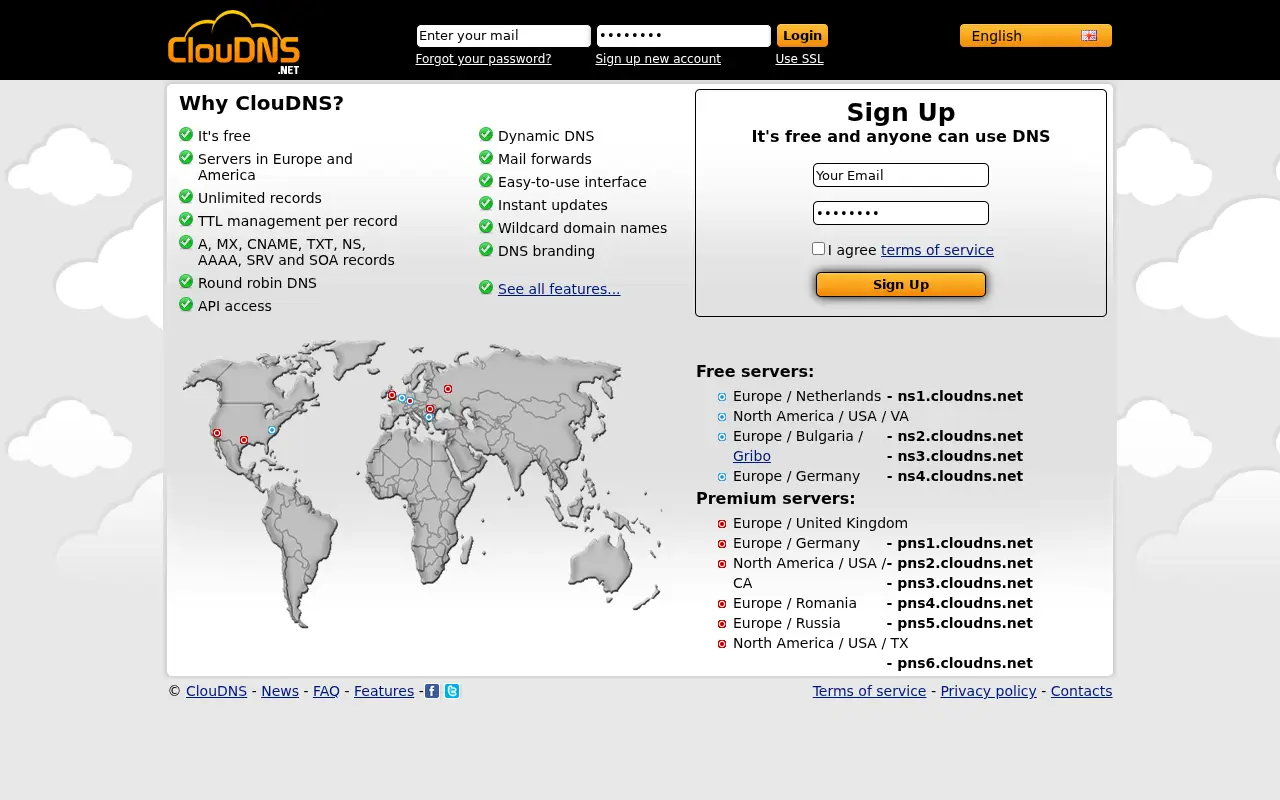Image resolution: width=1280 pixels, height=800 pixels.
Task: Focus the header login password field
Action: tap(684, 36)
